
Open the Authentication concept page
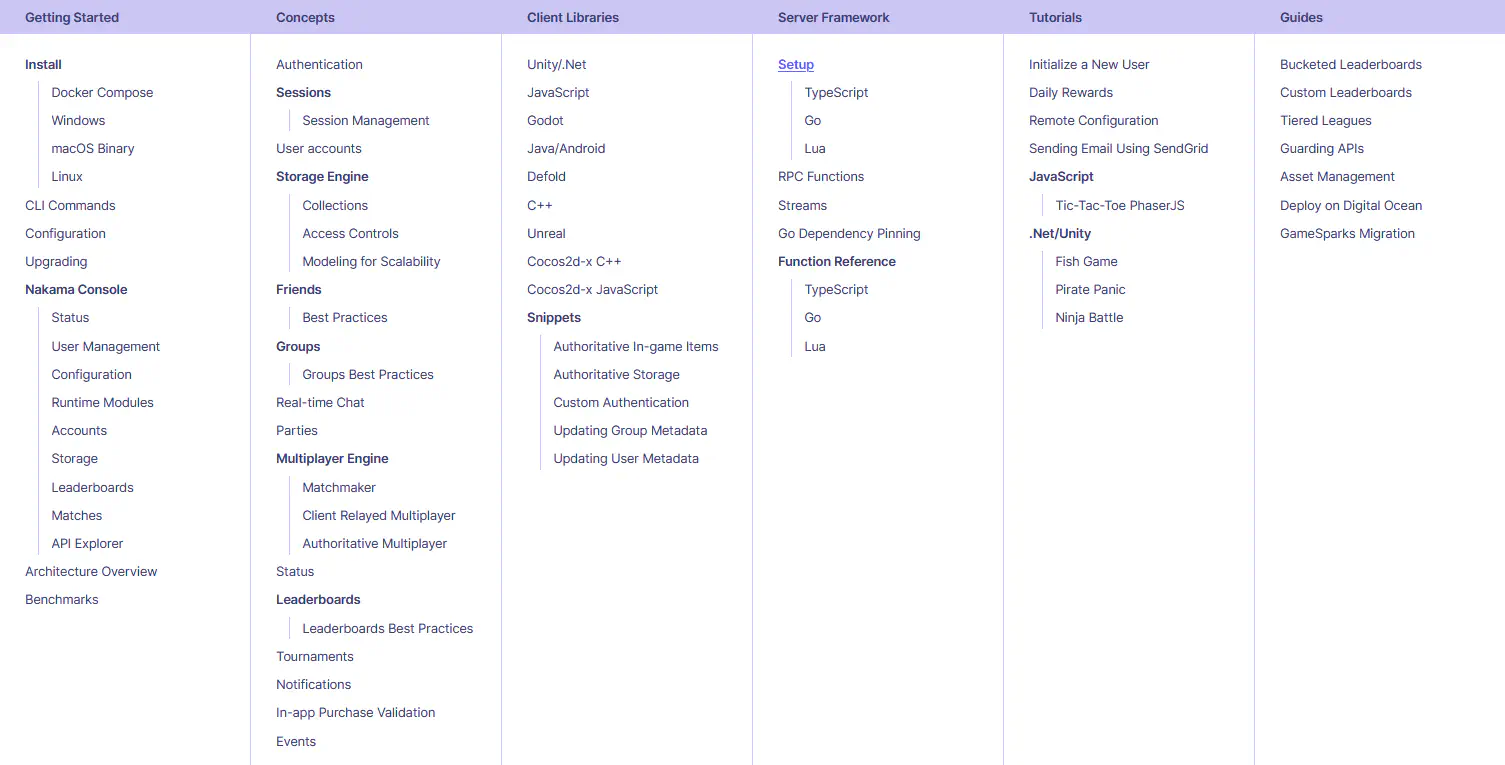pyautogui.click(x=319, y=64)
